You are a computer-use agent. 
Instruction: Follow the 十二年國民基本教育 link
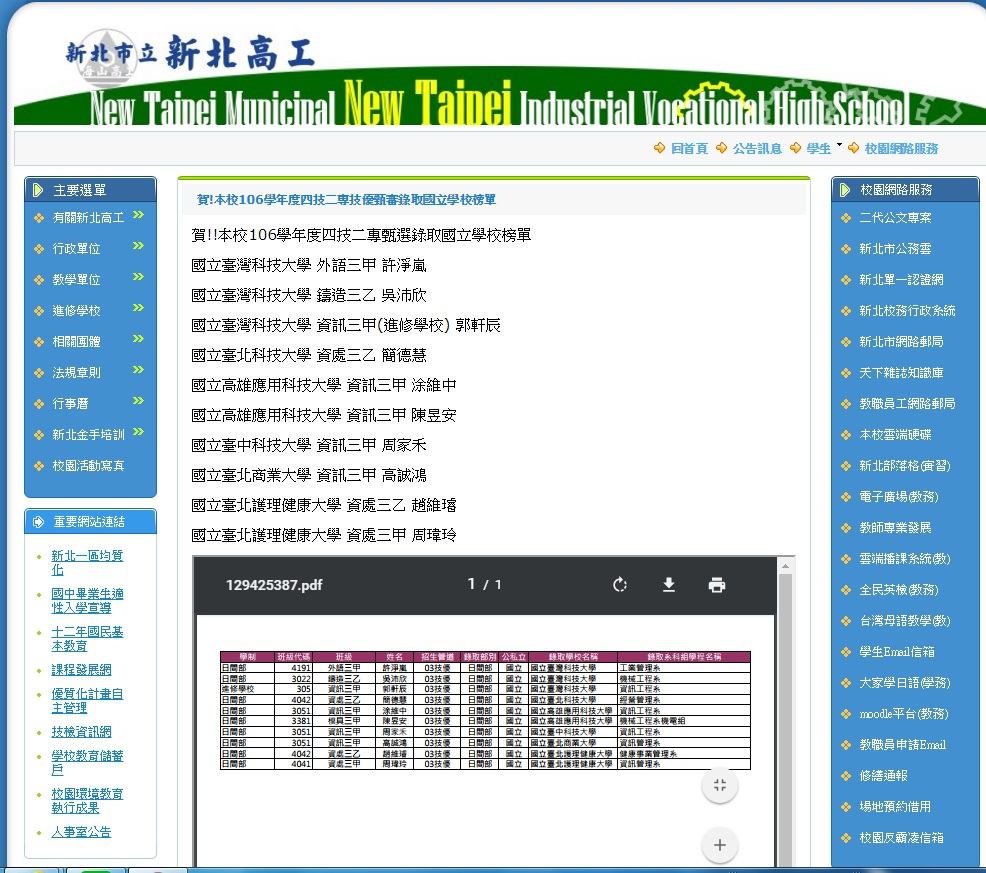[87, 638]
